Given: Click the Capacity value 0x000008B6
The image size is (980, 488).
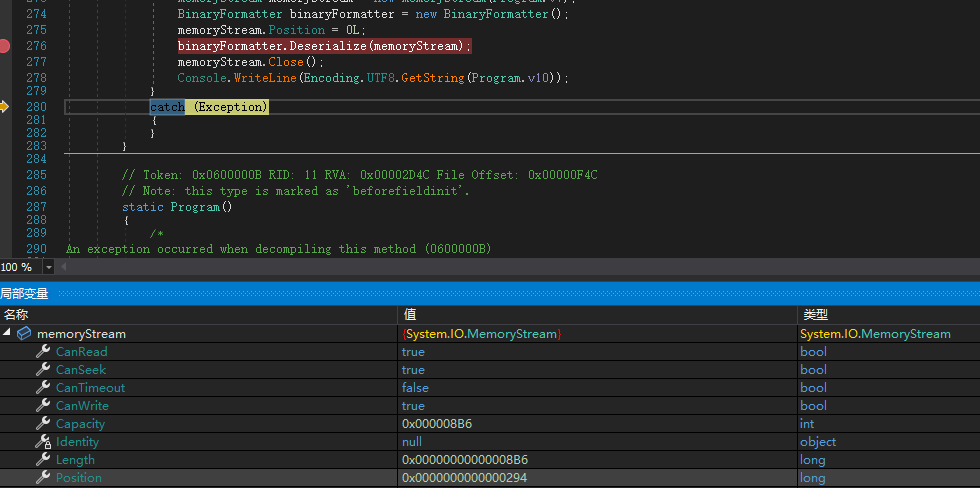Looking at the screenshot, I should click(436, 424).
